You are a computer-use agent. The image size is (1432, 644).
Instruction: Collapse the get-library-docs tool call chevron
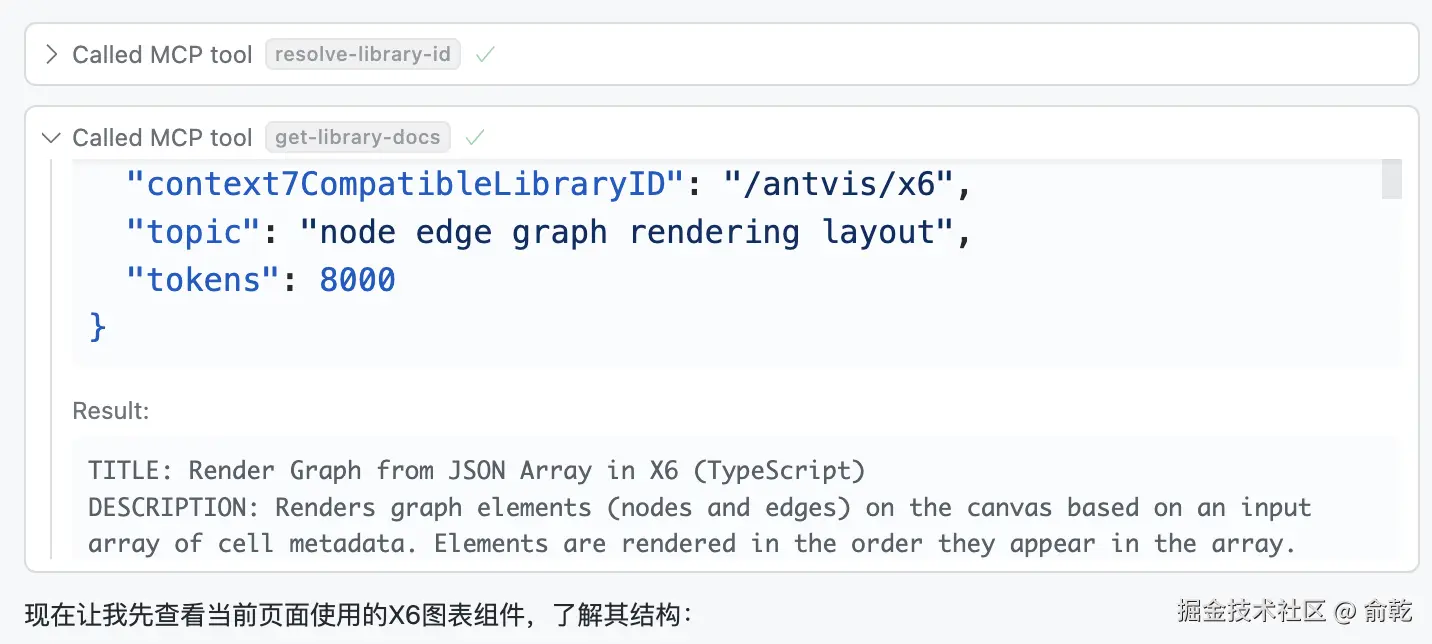51,137
